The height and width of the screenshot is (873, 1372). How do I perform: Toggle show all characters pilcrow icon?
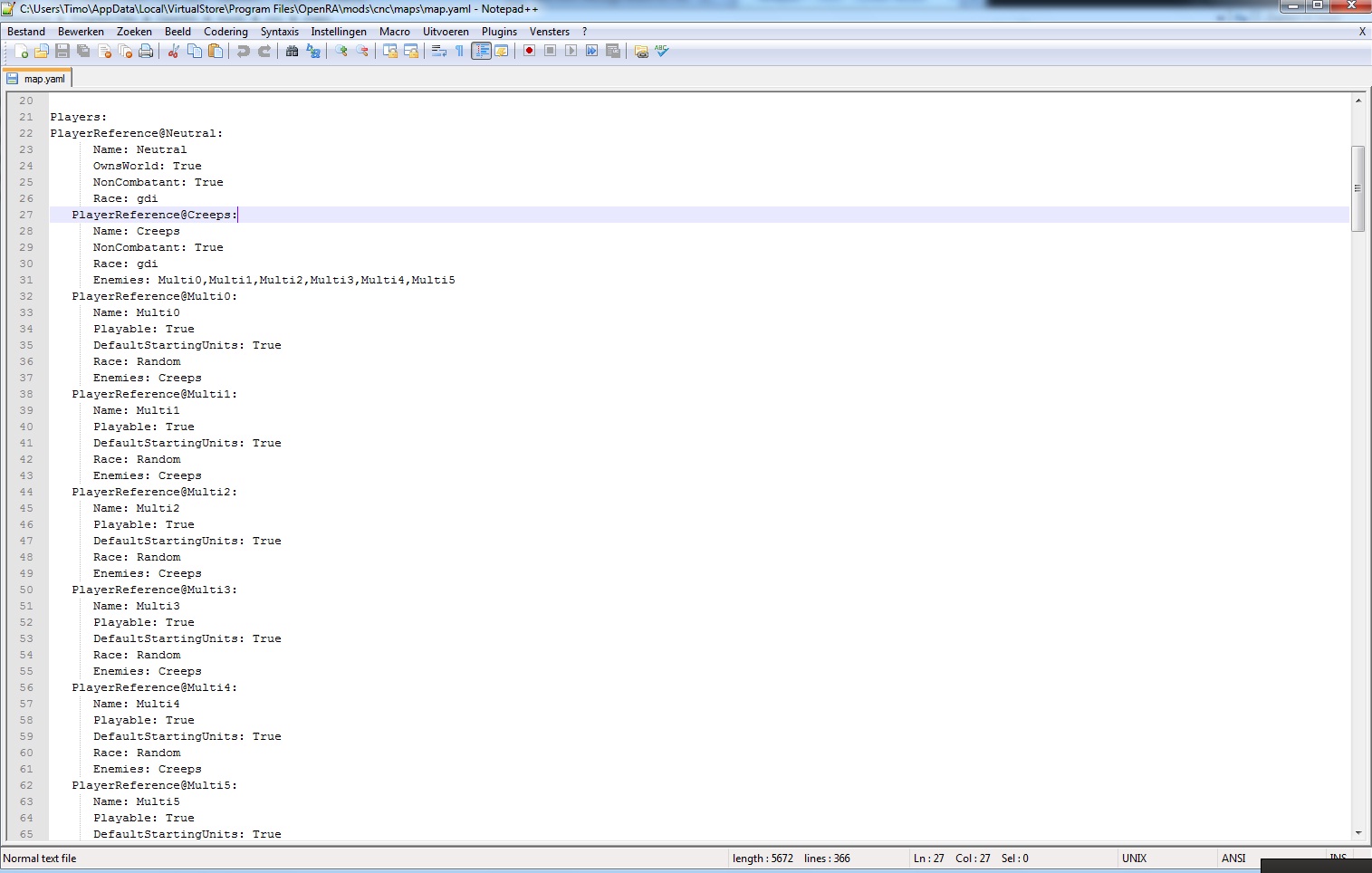tap(460, 52)
